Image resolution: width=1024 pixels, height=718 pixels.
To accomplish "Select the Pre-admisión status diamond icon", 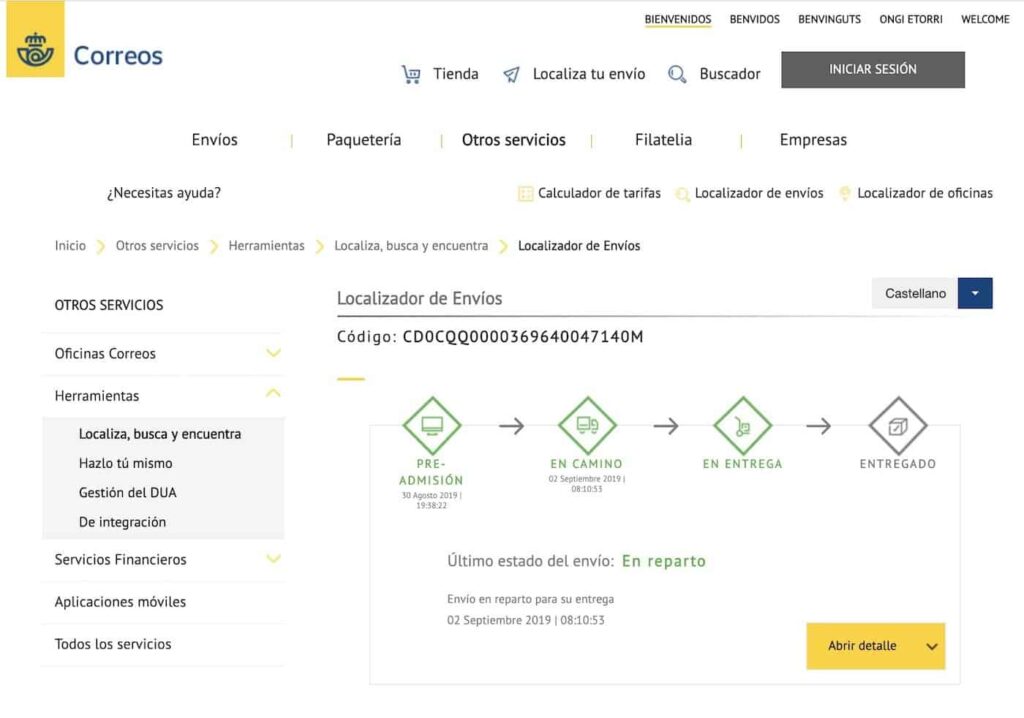I will (x=432, y=426).
